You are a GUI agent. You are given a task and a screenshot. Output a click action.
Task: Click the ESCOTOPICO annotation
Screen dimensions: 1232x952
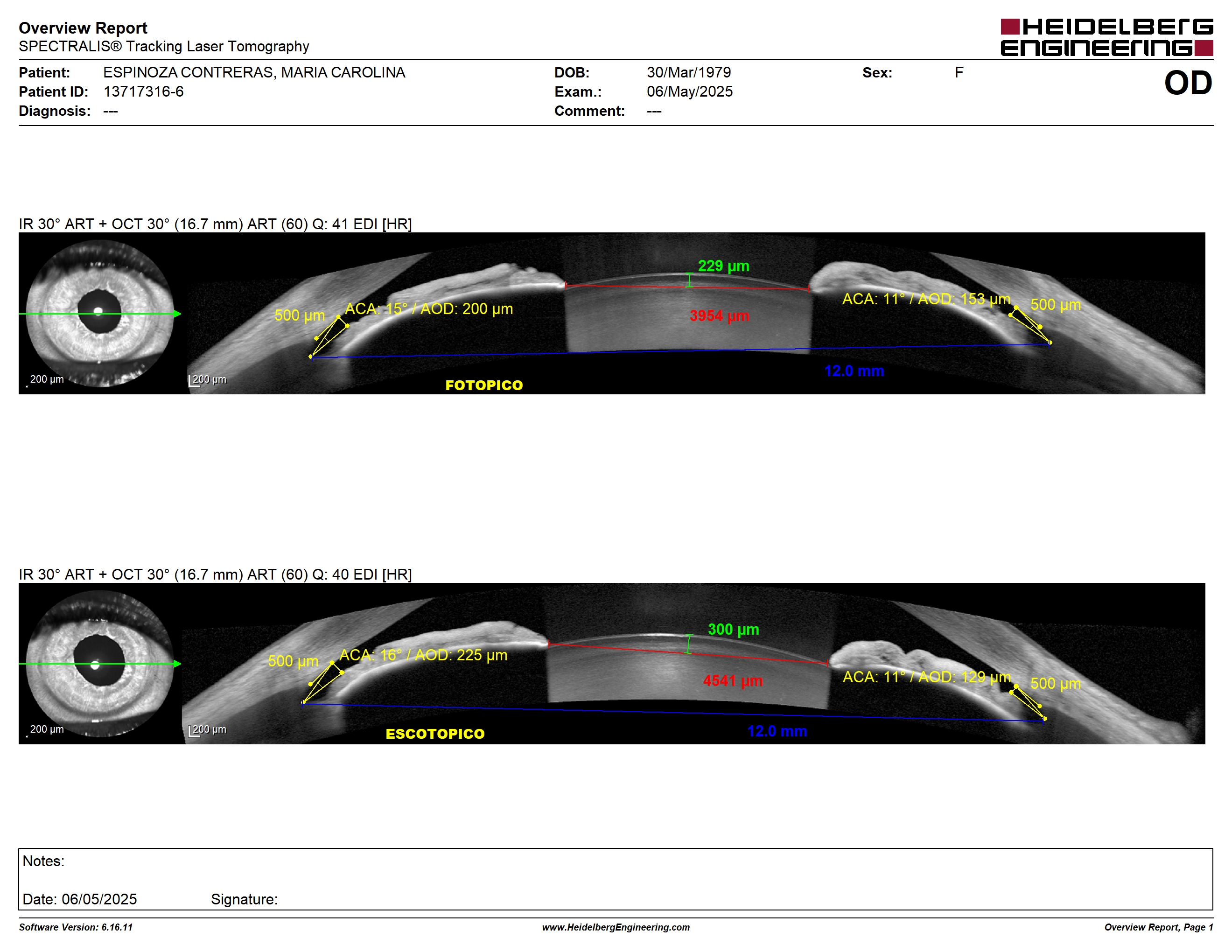(435, 734)
